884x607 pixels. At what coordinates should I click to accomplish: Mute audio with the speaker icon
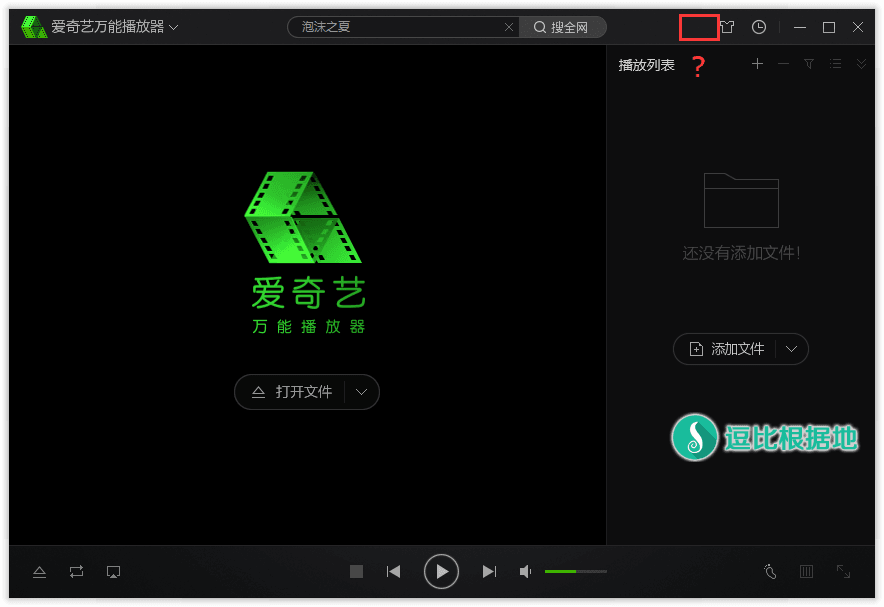pos(525,572)
